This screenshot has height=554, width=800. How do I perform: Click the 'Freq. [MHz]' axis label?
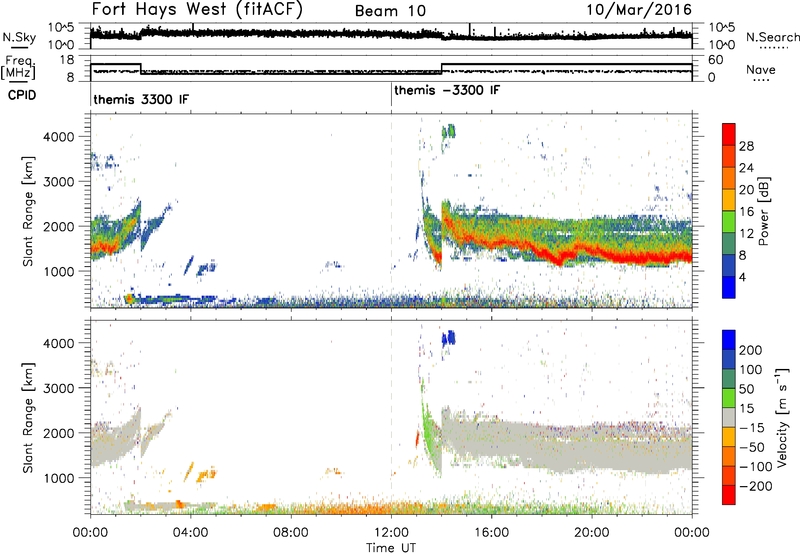(x=18, y=68)
